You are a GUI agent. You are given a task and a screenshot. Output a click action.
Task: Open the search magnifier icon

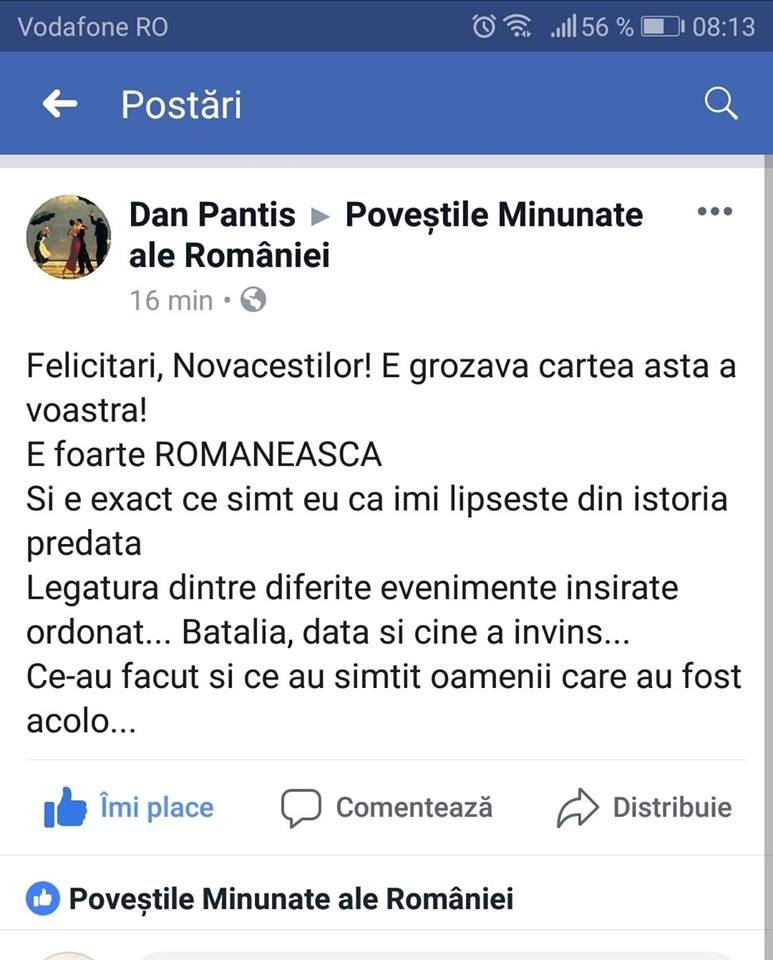click(x=720, y=103)
